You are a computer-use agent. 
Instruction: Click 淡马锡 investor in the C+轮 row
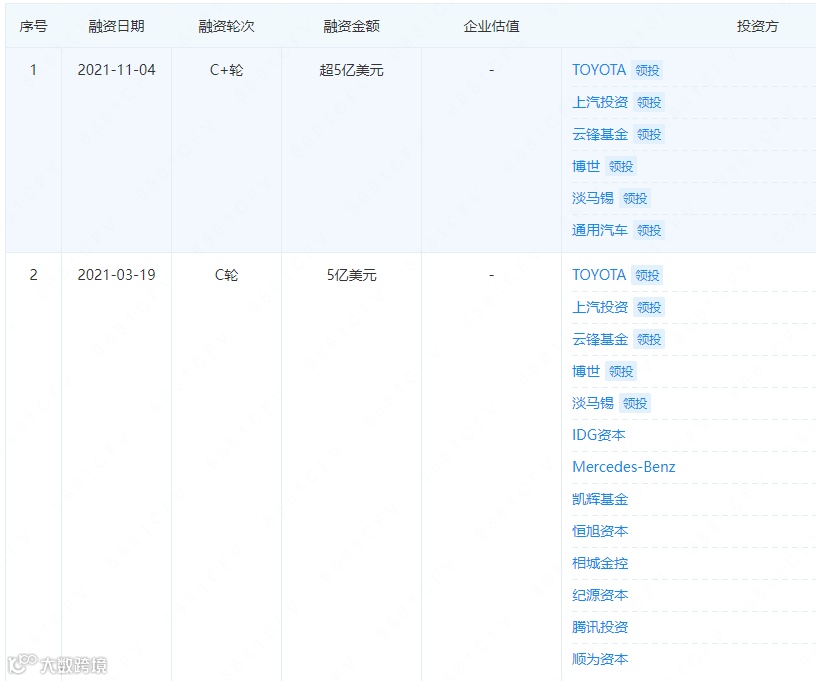coord(593,198)
